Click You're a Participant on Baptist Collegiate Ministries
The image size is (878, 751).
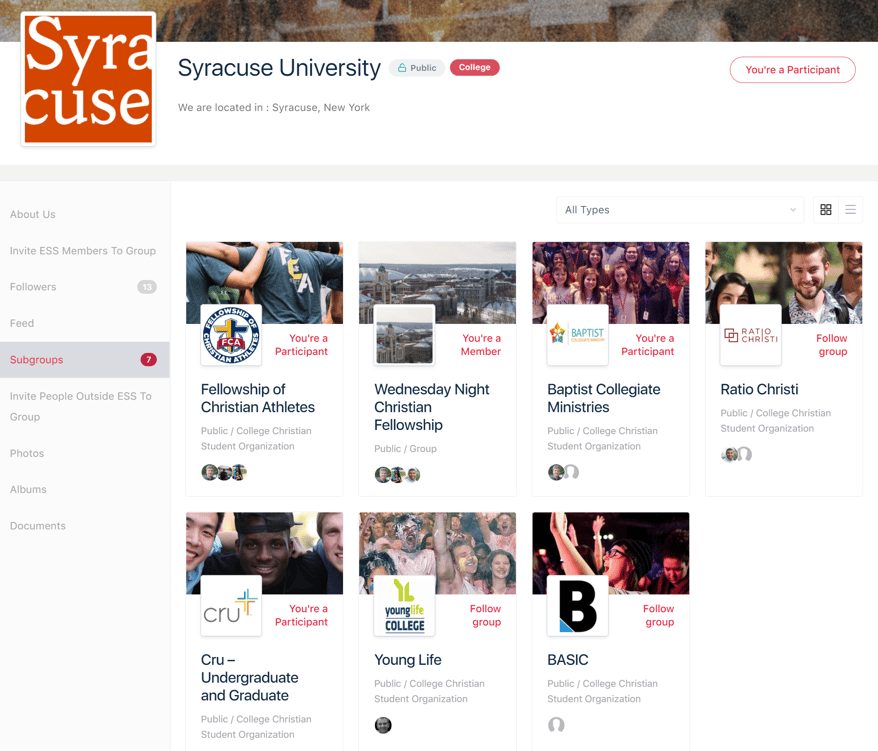point(648,345)
